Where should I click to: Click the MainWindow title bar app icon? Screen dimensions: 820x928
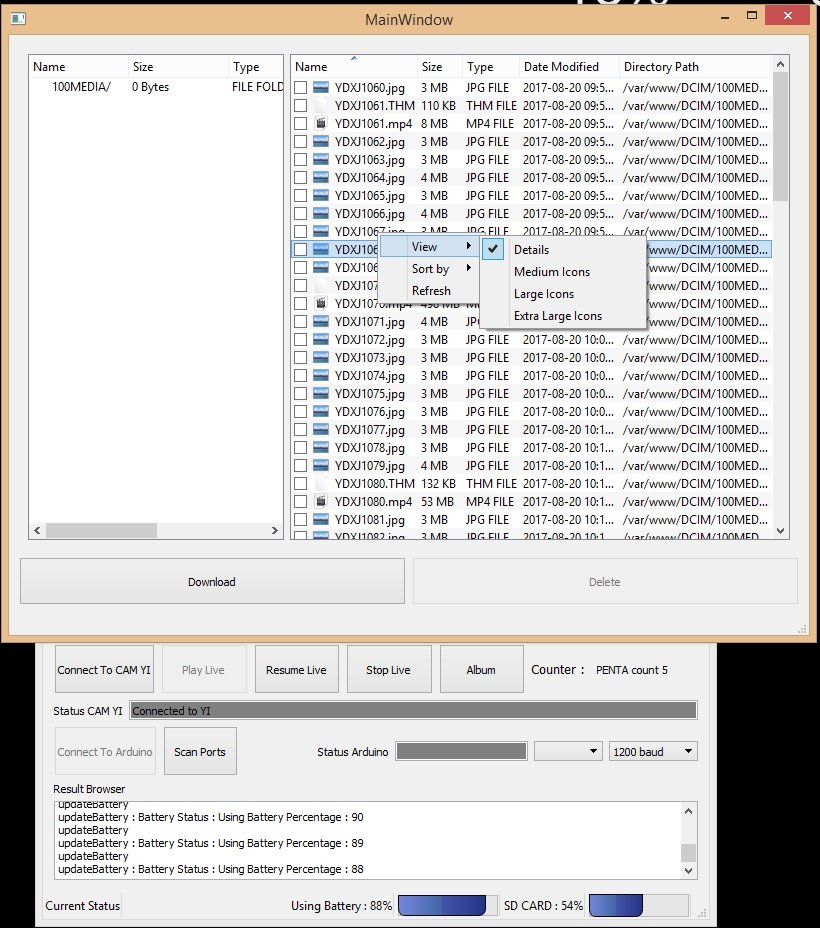pos(18,19)
